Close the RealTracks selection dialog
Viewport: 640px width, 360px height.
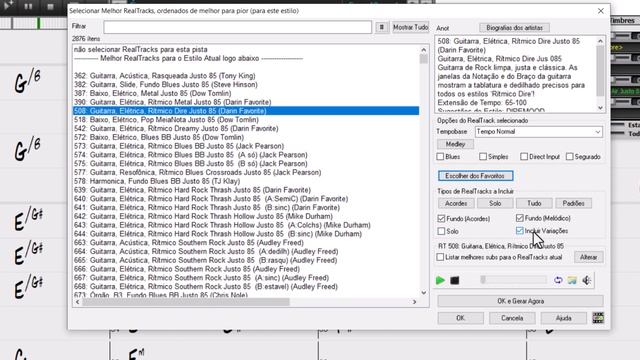pos(600,11)
